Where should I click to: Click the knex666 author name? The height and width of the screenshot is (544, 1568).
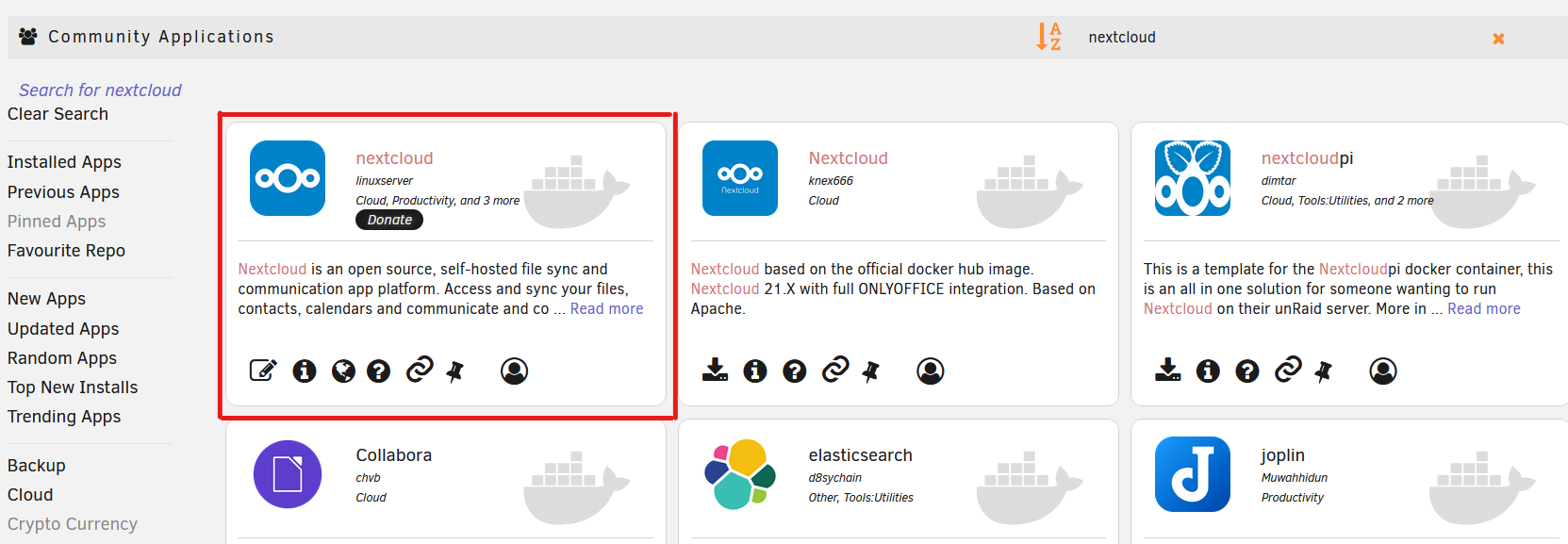tap(831, 181)
